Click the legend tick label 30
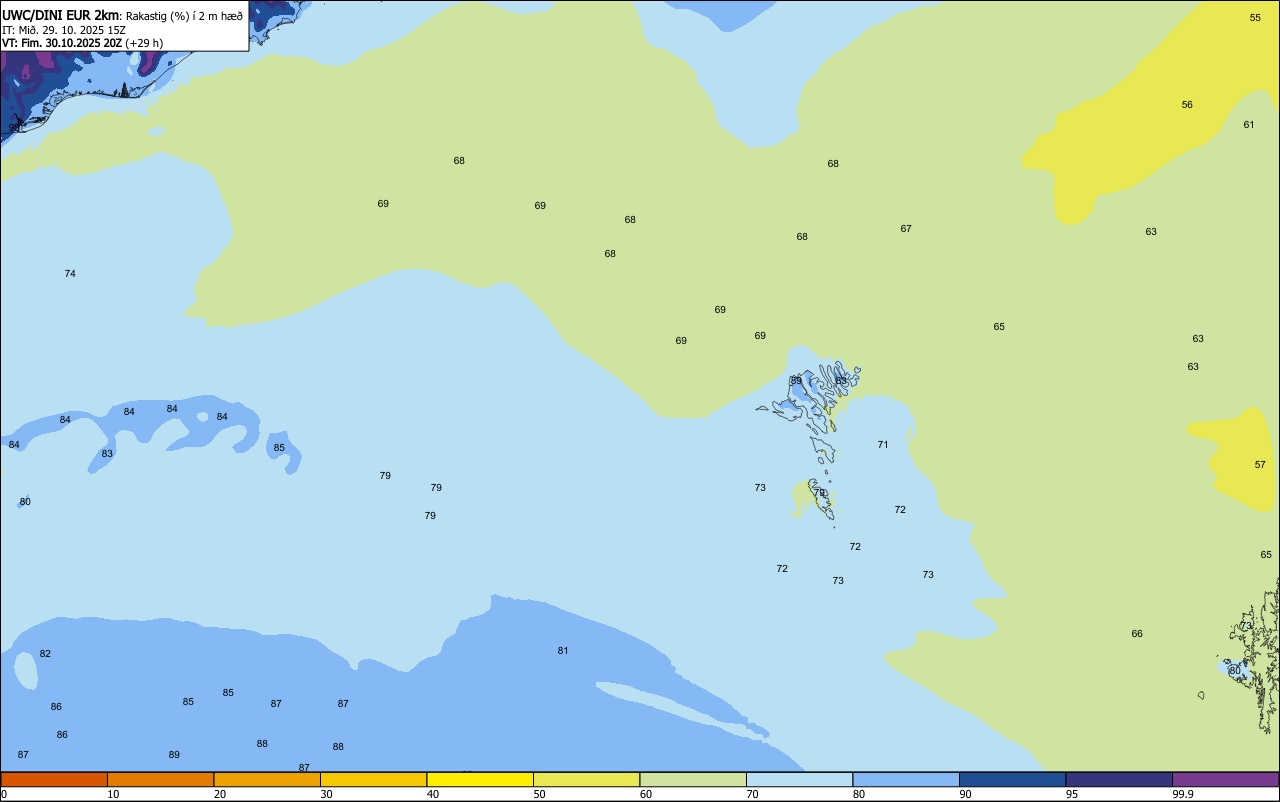The width and height of the screenshot is (1280, 802). tap(326, 794)
